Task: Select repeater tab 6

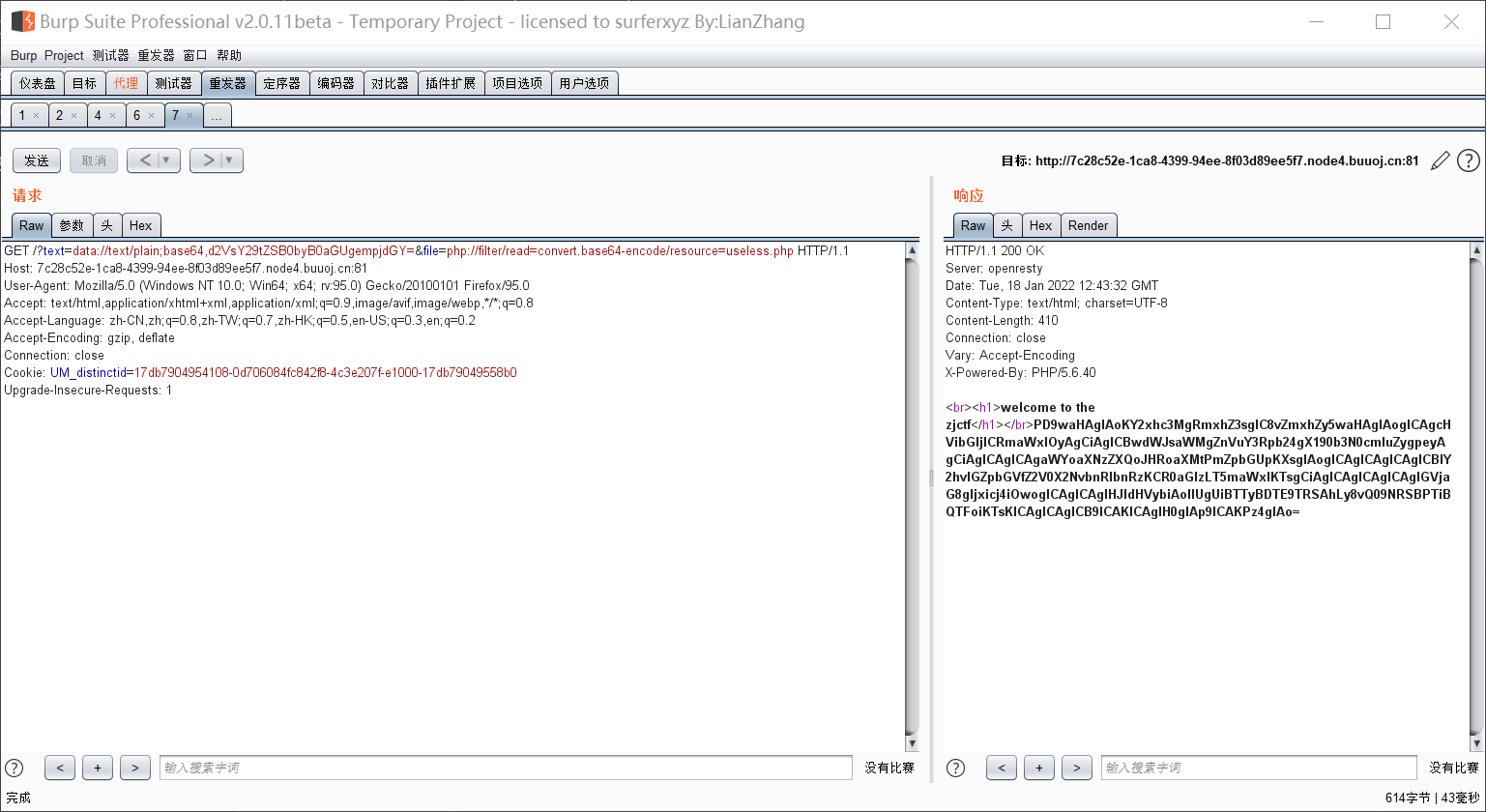Action: (x=136, y=116)
